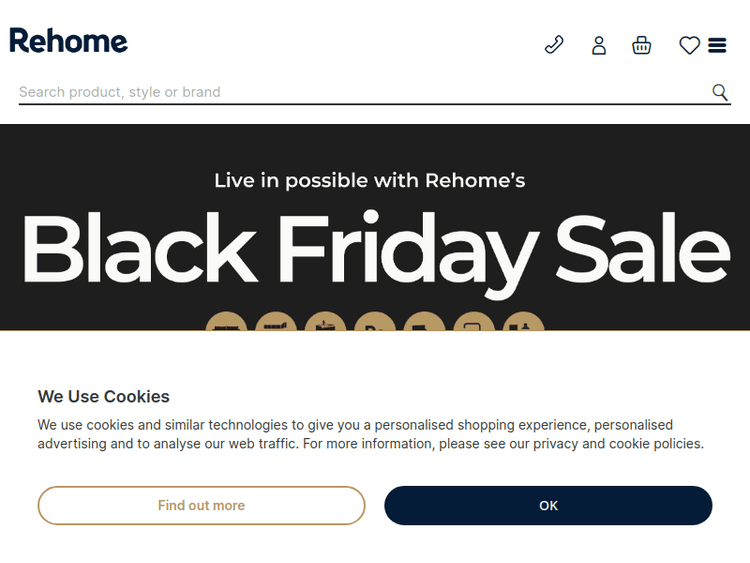Click the magnifying glass search icon
The height and width of the screenshot is (563, 750).
pos(720,92)
